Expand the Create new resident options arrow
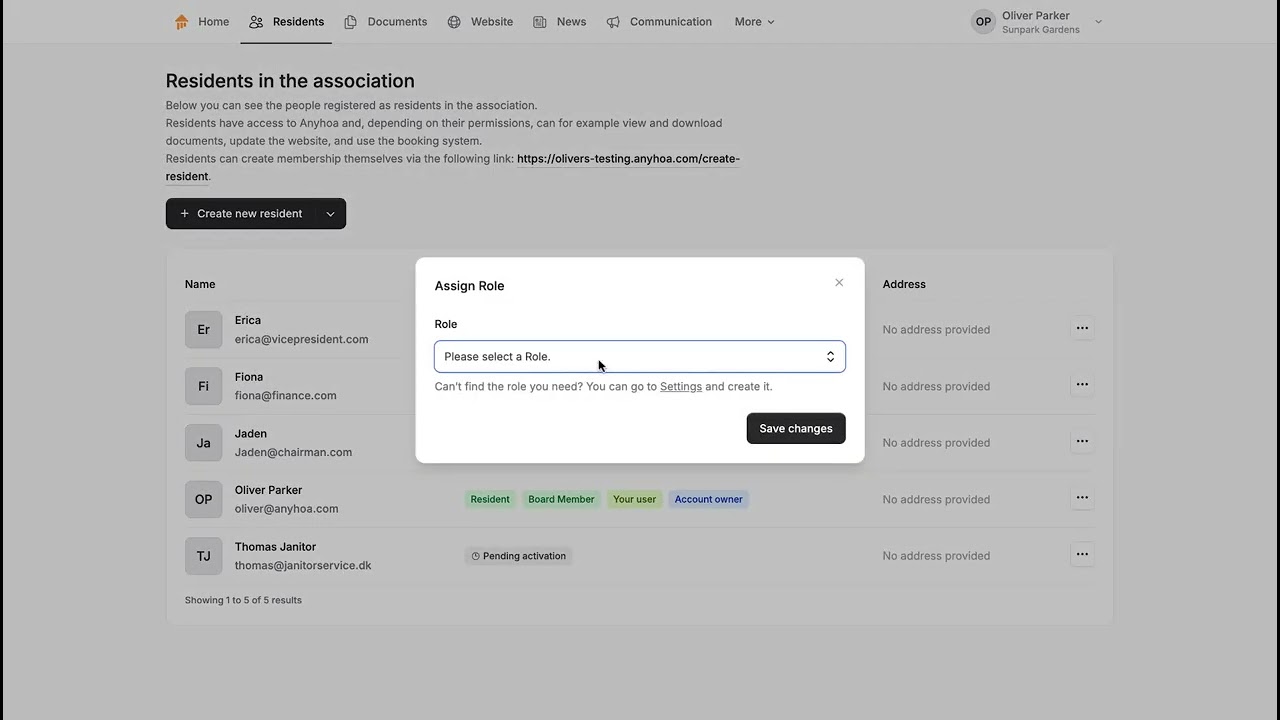The height and width of the screenshot is (720, 1280). point(330,214)
